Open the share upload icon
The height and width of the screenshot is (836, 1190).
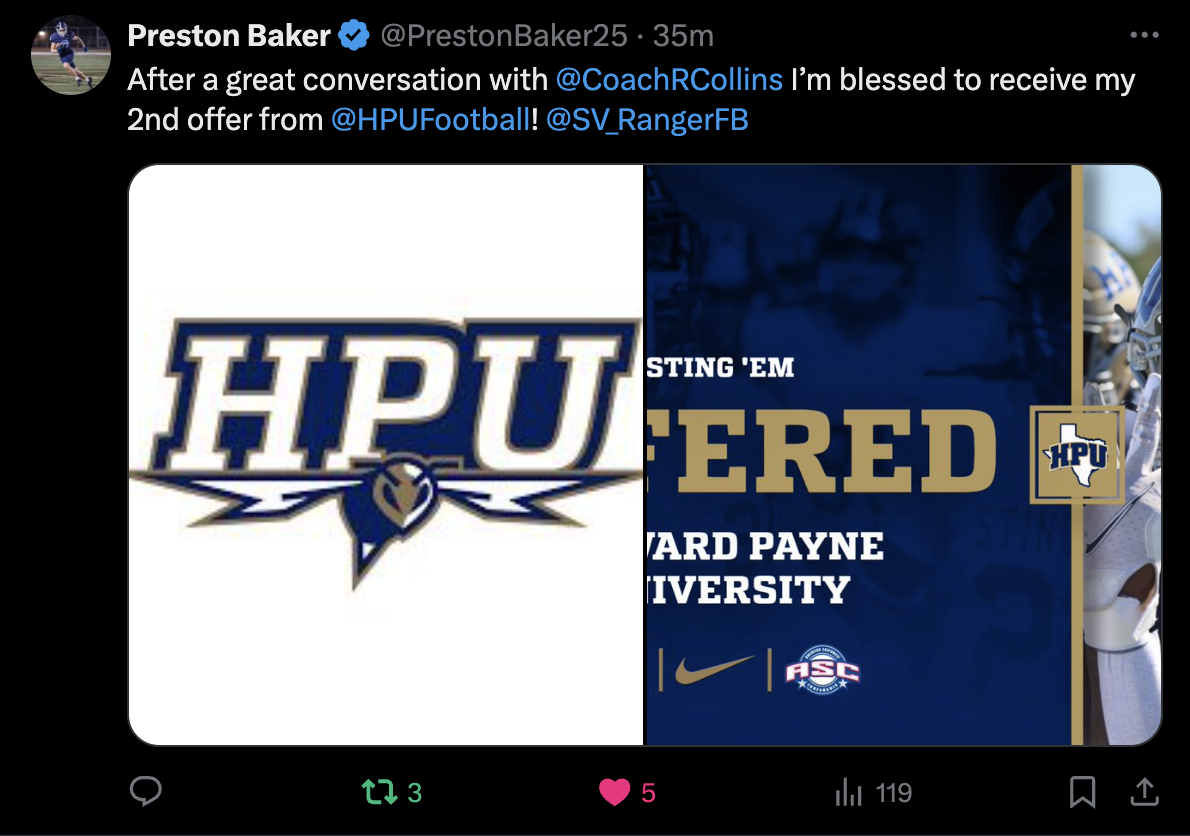1144,792
